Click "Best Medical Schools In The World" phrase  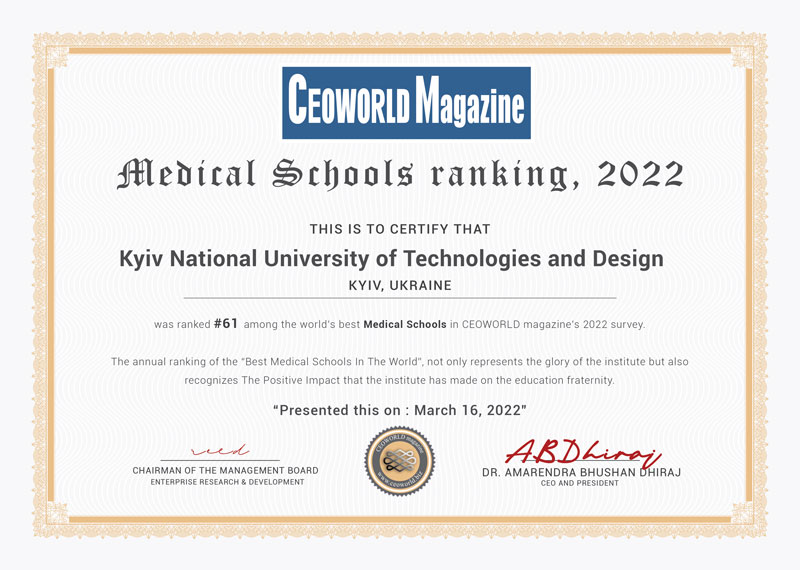(x=333, y=362)
